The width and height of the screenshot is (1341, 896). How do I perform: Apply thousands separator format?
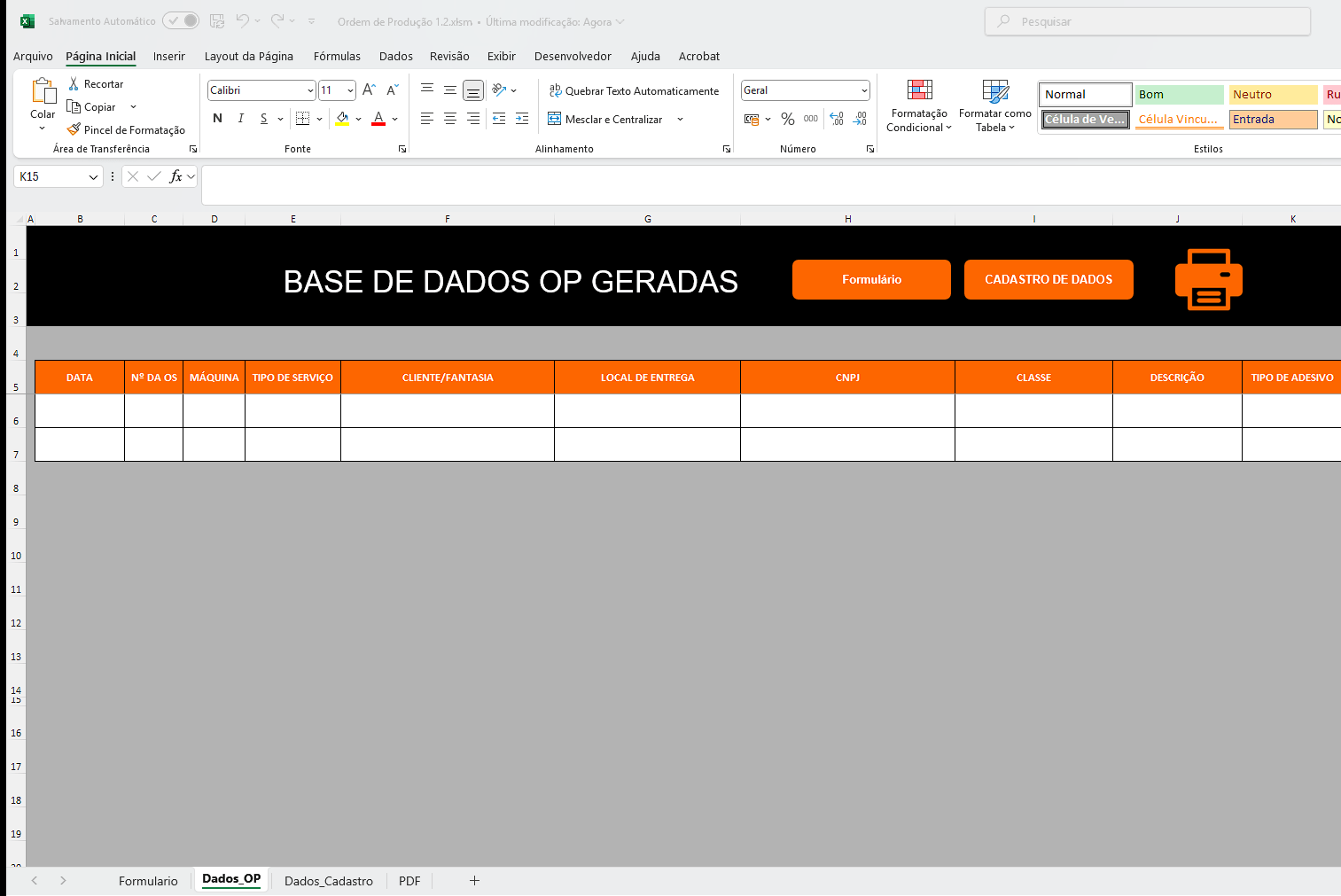(x=811, y=119)
